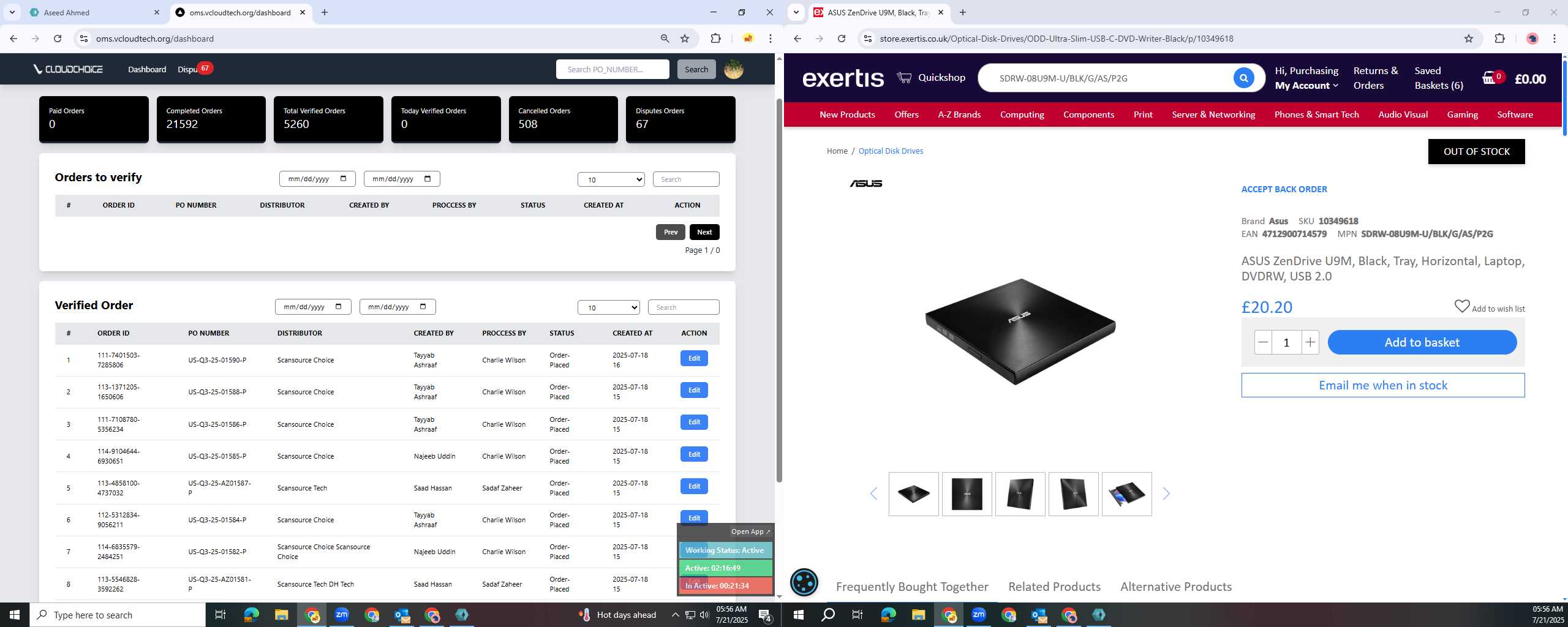Open Chrome menu in OMS window

(771, 39)
